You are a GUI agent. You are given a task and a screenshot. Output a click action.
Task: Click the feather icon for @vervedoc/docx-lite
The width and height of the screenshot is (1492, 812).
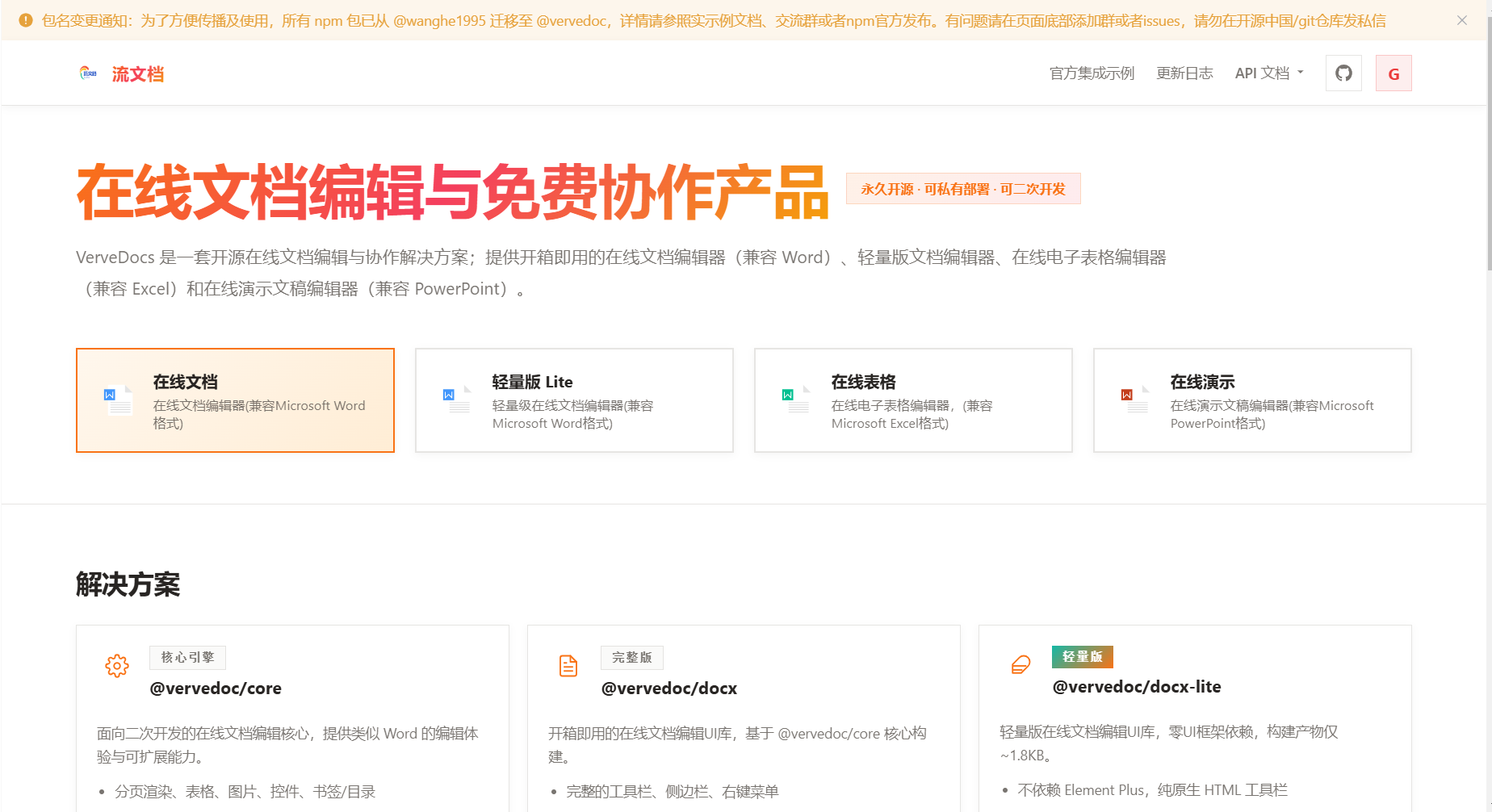1021,665
